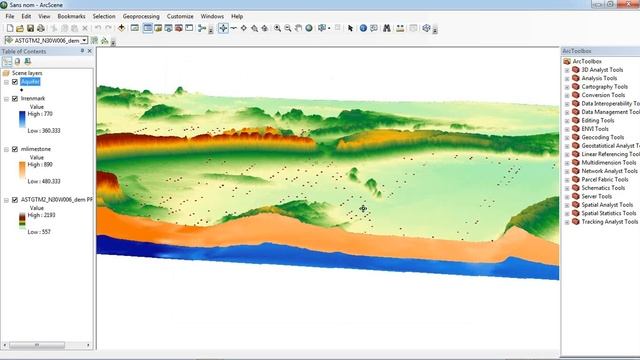Viewport: 640px width, 360px height.
Task: Select the Navigate tool
Action: click(x=223, y=28)
